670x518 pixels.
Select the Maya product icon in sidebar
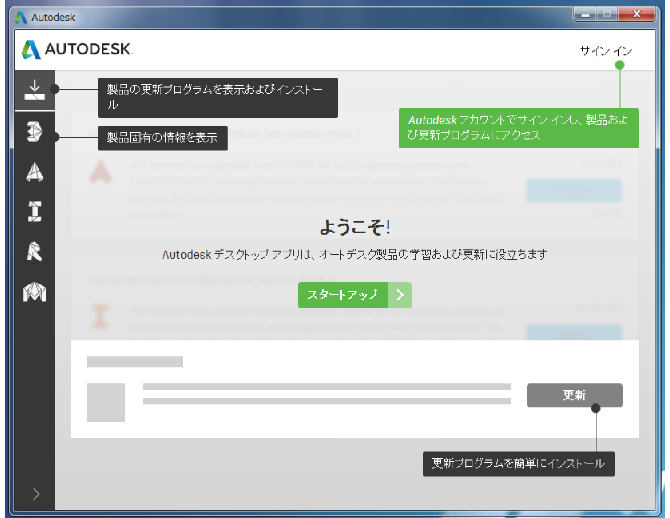click(35, 292)
